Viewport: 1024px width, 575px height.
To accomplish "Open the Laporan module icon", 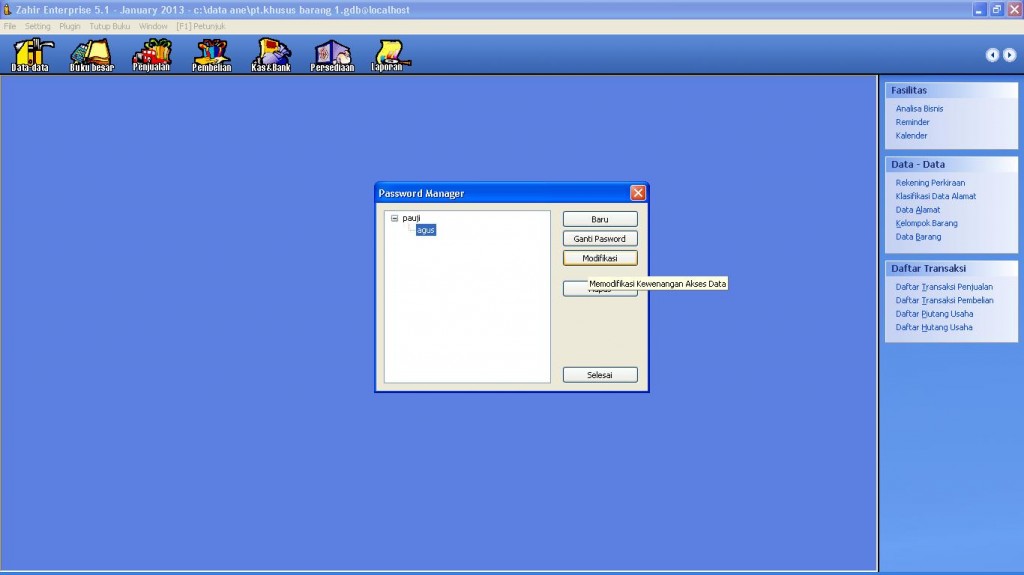I will (388, 55).
